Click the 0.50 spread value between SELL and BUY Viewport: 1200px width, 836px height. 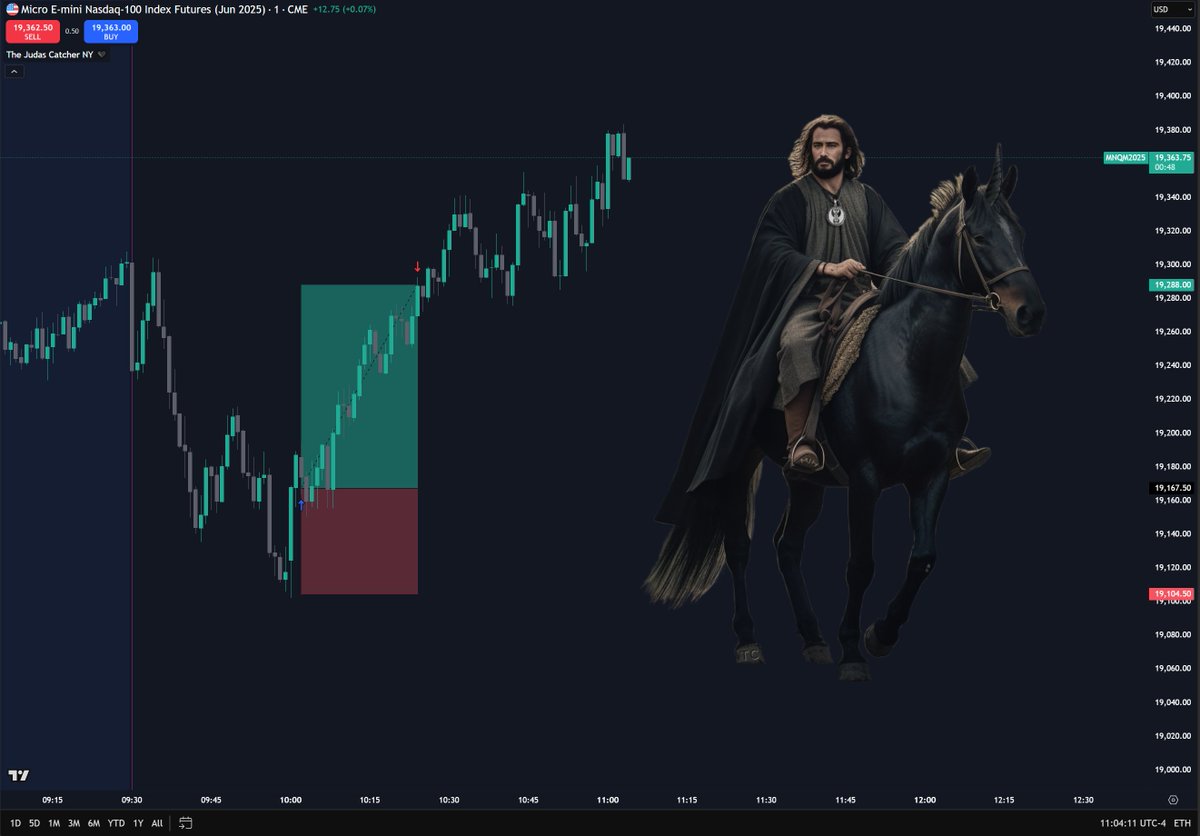tap(71, 31)
